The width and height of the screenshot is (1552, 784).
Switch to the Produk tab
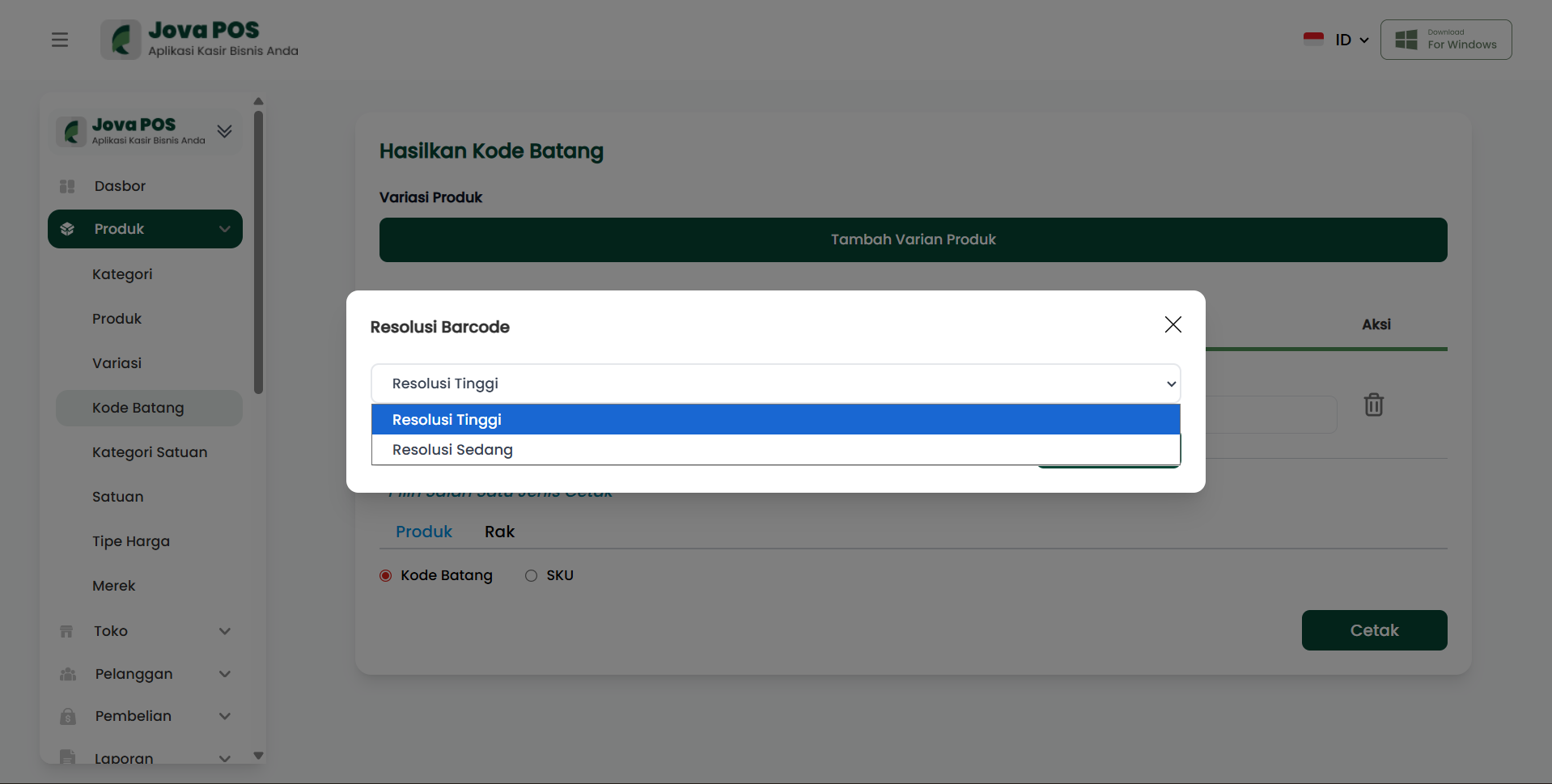423,532
